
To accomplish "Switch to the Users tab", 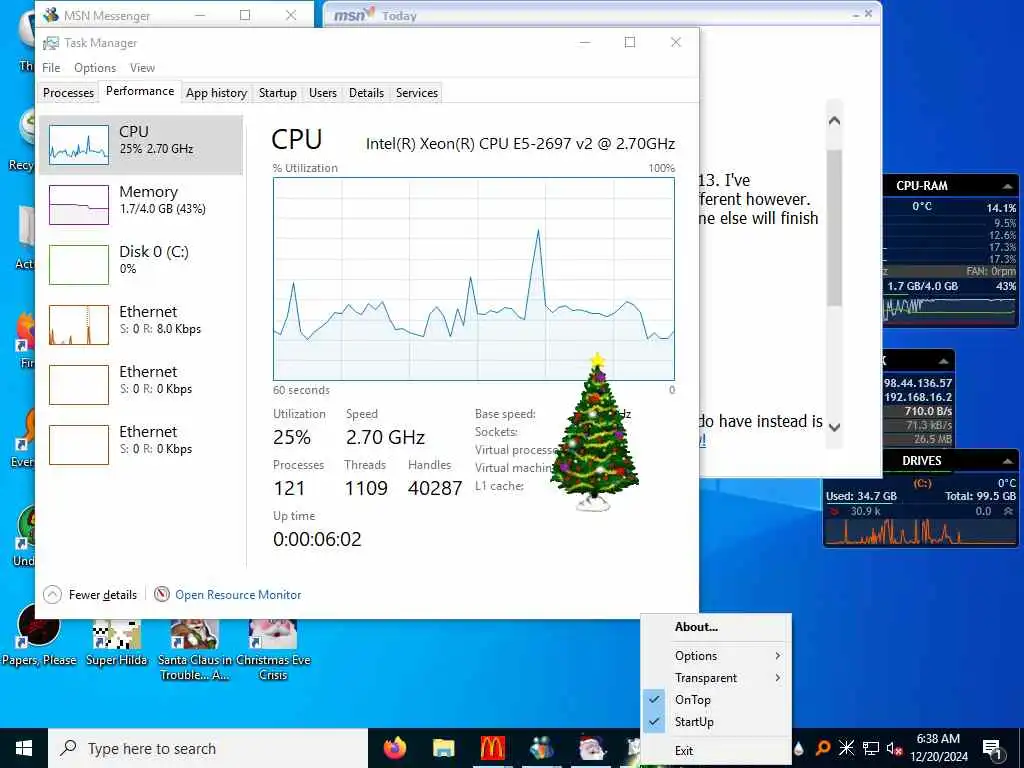I will pyautogui.click(x=323, y=93).
